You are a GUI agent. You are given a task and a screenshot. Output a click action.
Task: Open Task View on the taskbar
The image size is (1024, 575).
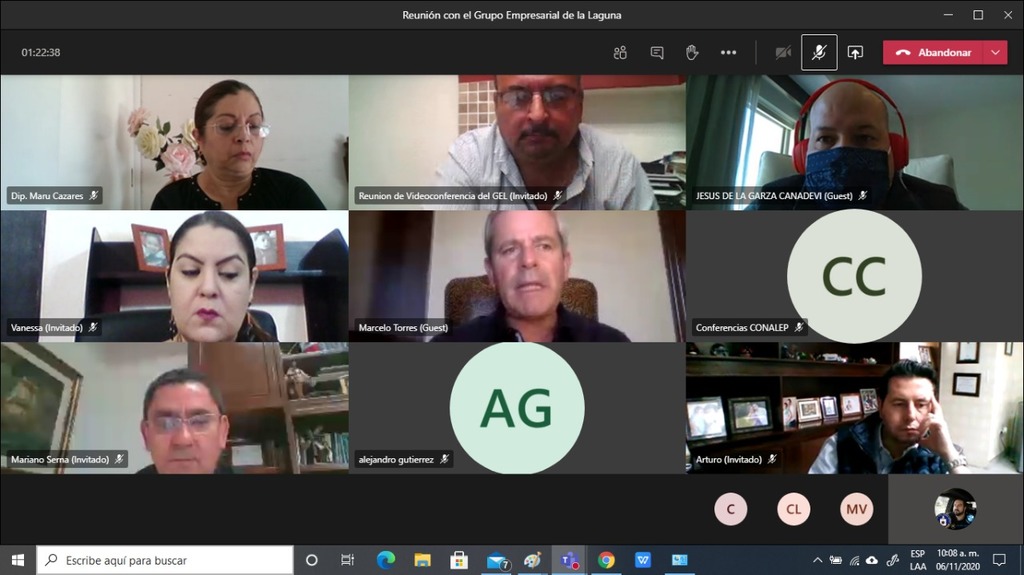347,560
